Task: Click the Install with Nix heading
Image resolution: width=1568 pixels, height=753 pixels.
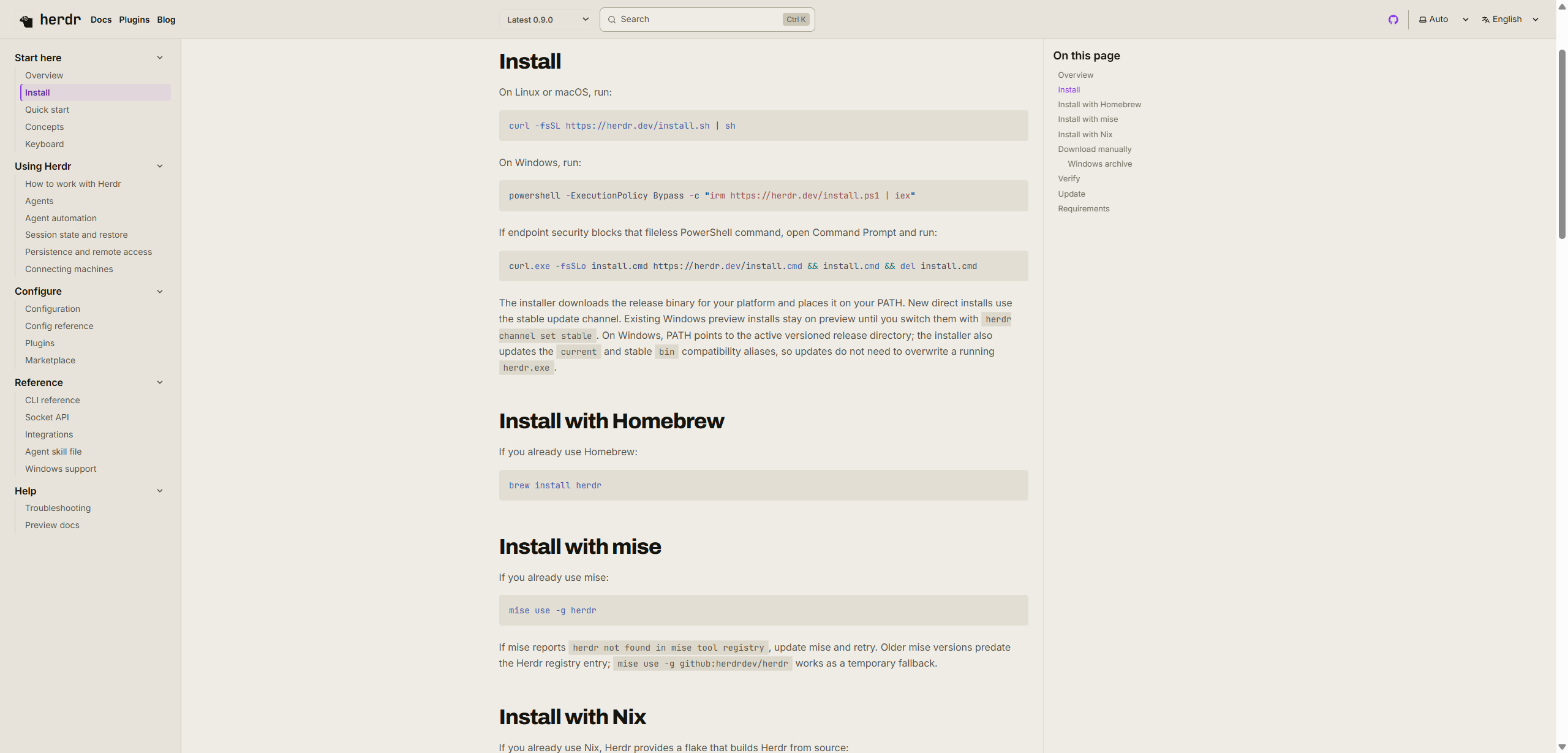Action: click(x=572, y=717)
